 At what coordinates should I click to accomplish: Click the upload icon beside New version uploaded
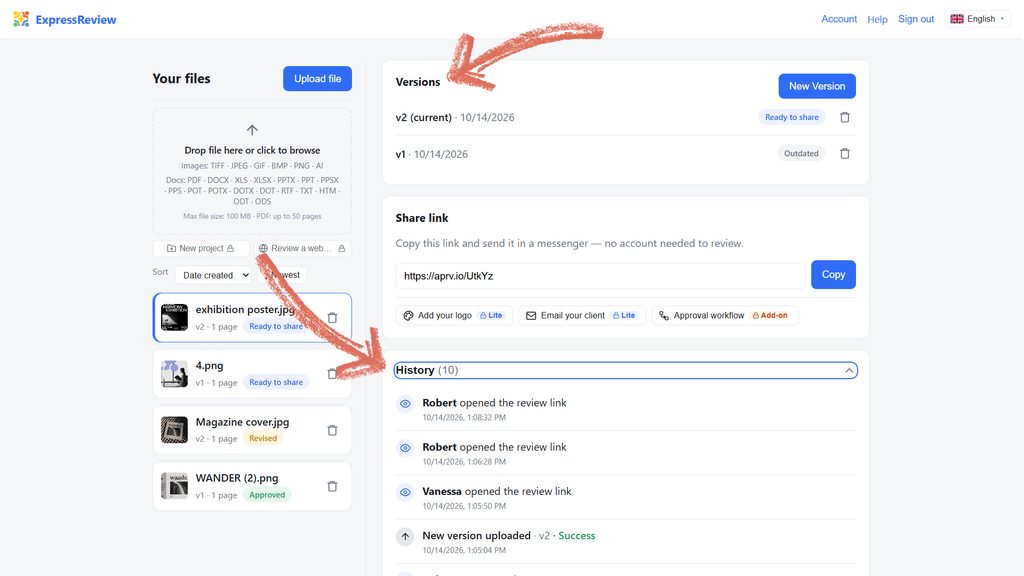click(406, 537)
